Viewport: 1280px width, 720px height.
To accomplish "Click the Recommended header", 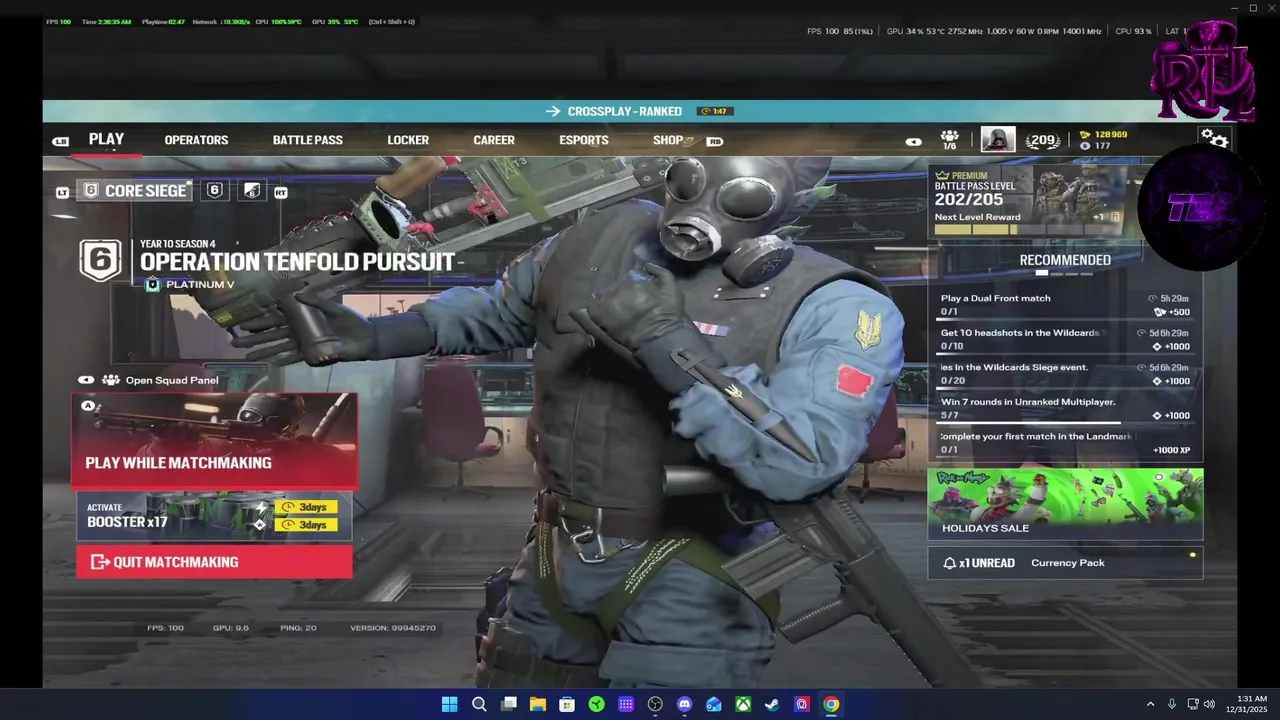I will coord(1065,260).
